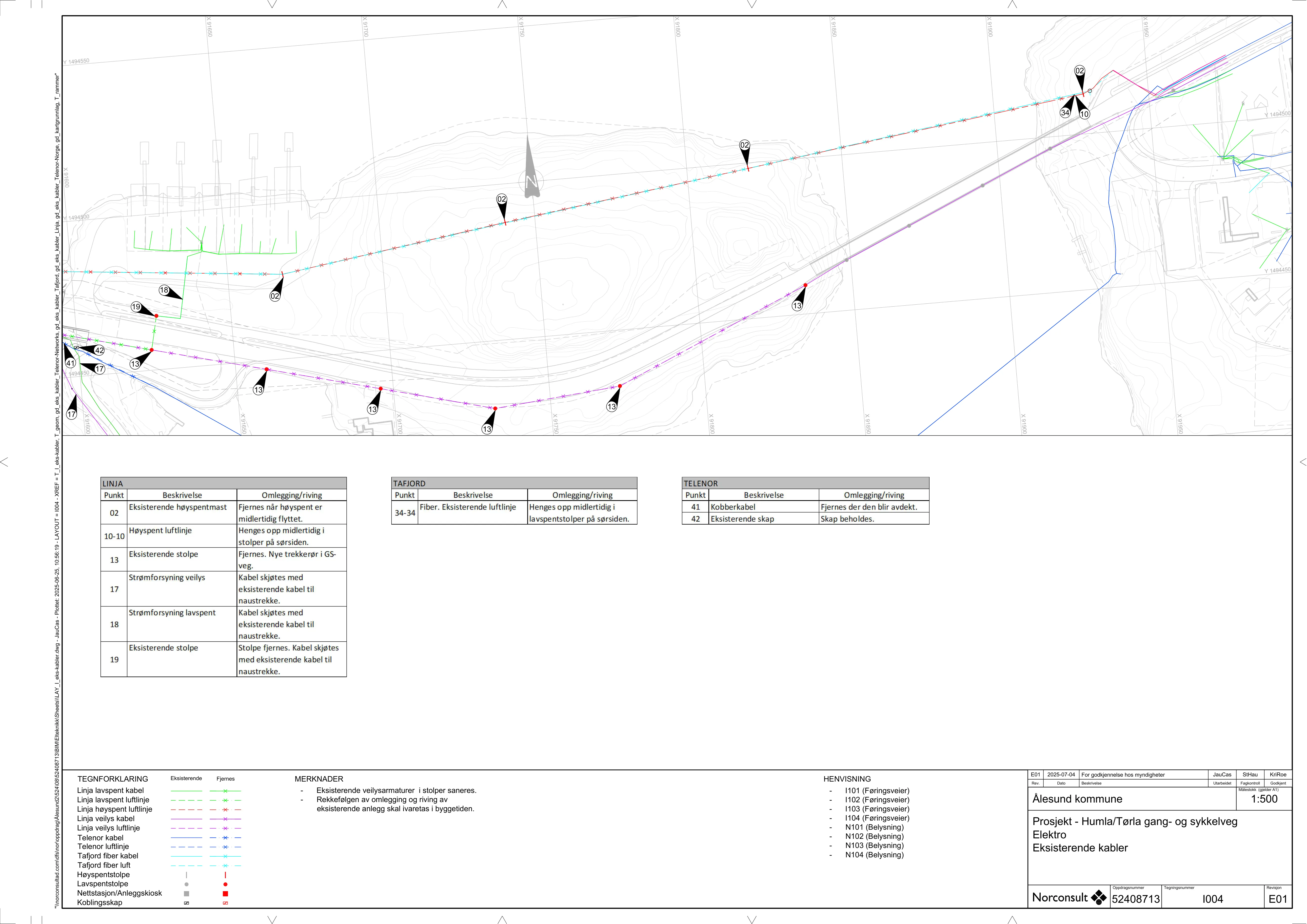The image size is (1307, 924).
Task: Click the 'Eksisterende kabler' drawing title
Action: point(1080,848)
